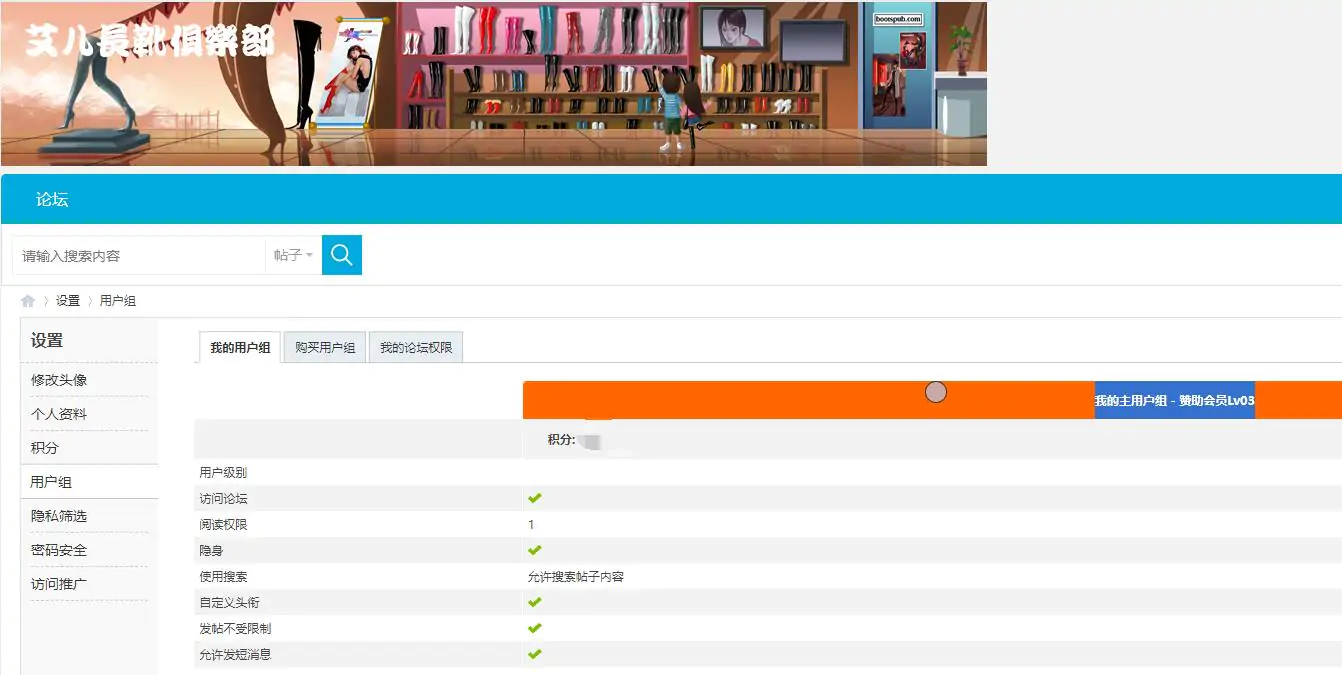The width and height of the screenshot is (1342, 675).
Task: Open the 帖子 search type dropdown
Action: click(x=293, y=256)
